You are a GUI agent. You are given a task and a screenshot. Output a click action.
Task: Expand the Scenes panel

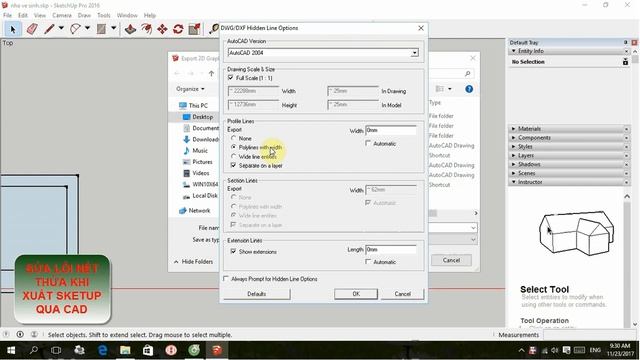click(x=514, y=173)
